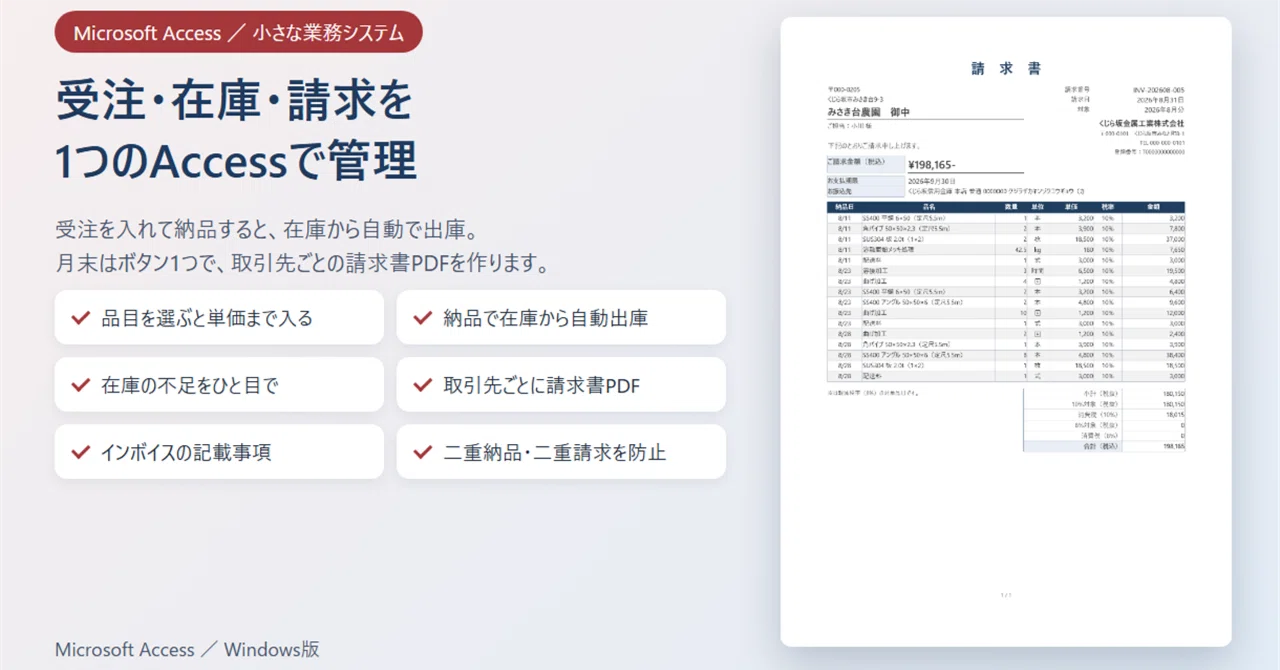The height and width of the screenshot is (670, 1280).
Task: Click the 納品日 column header in invoice table
Action: coord(844,207)
